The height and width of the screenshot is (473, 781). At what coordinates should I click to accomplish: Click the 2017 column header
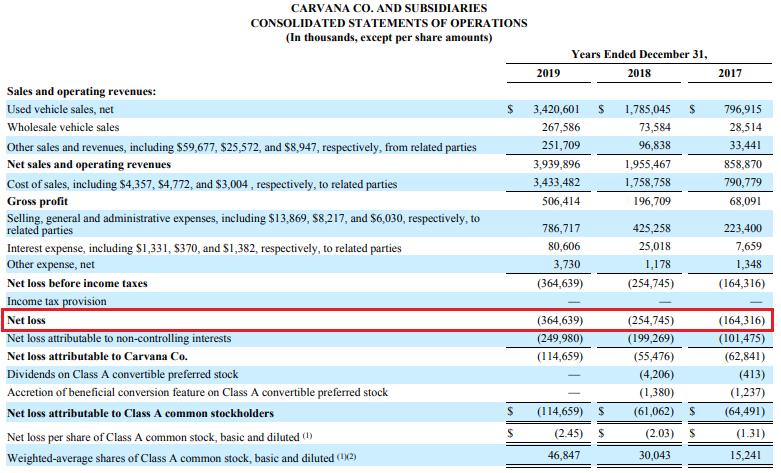pyautogui.click(x=729, y=73)
